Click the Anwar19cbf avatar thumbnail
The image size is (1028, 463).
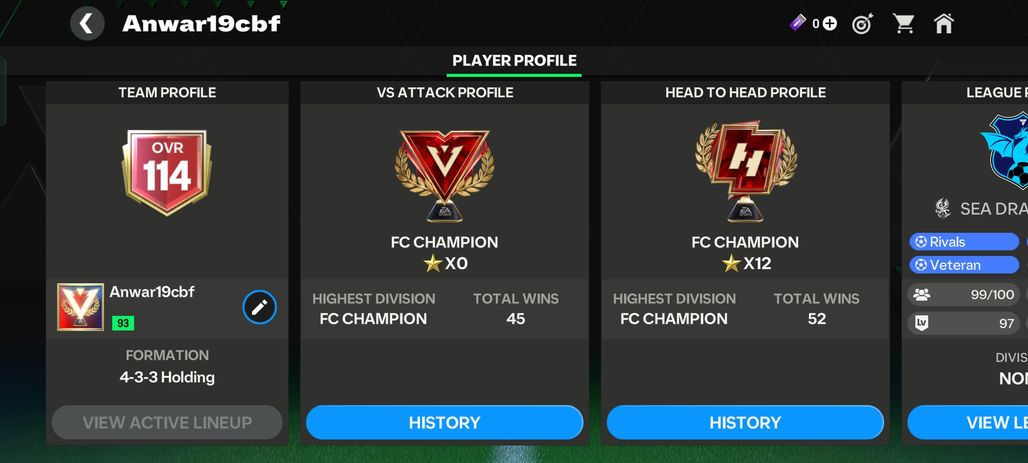click(80, 307)
